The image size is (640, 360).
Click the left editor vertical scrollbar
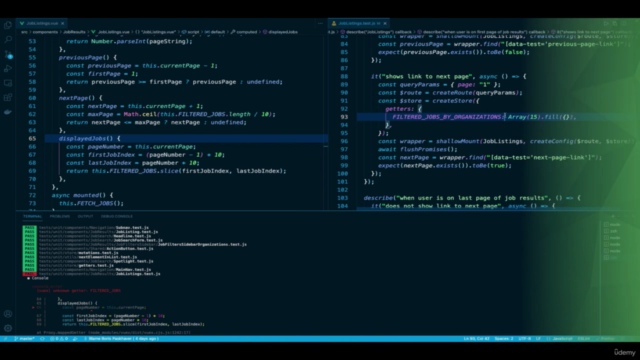click(x=326, y=122)
